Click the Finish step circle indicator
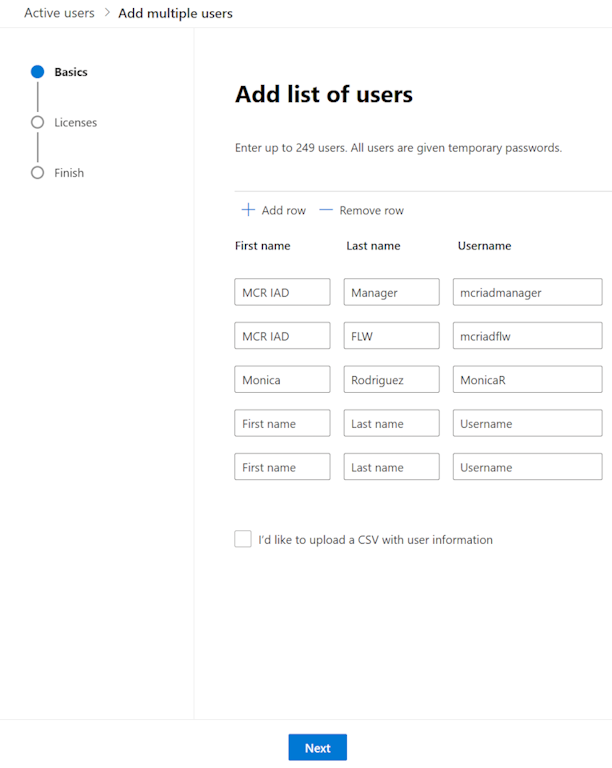This screenshot has width=612, height=768. tap(38, 173)
